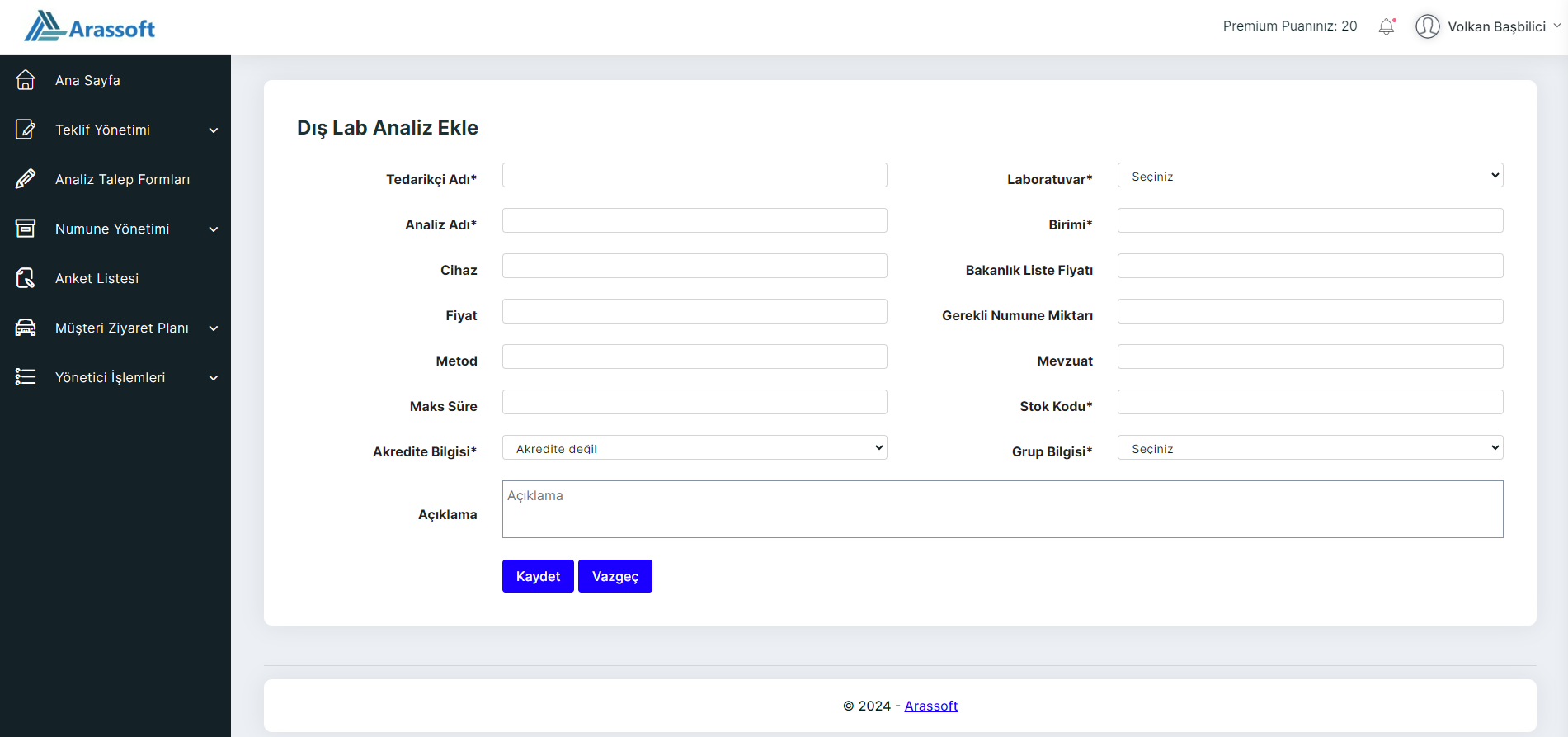Viewport: 1568px width, 737px height.
Task: Click the user avatar icon
Action: tap(1427, 26)
